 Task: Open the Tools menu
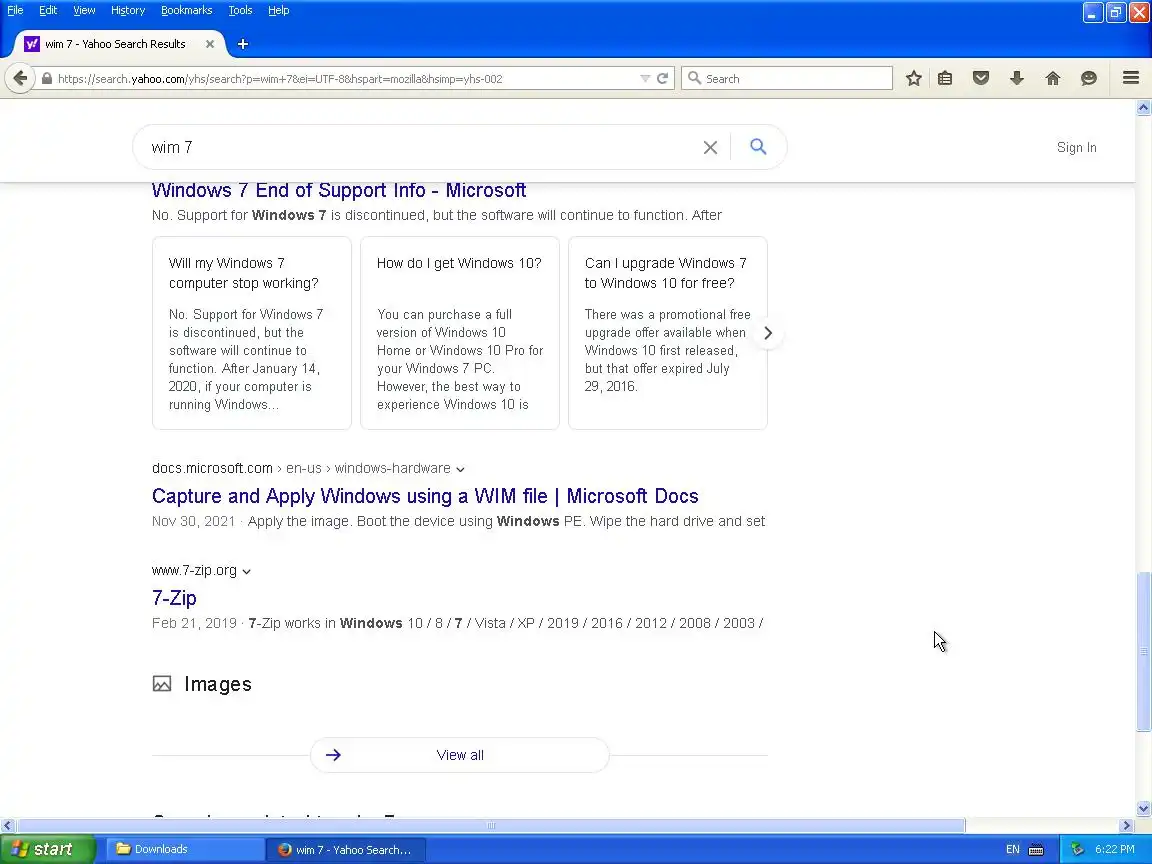coord(240,10)
